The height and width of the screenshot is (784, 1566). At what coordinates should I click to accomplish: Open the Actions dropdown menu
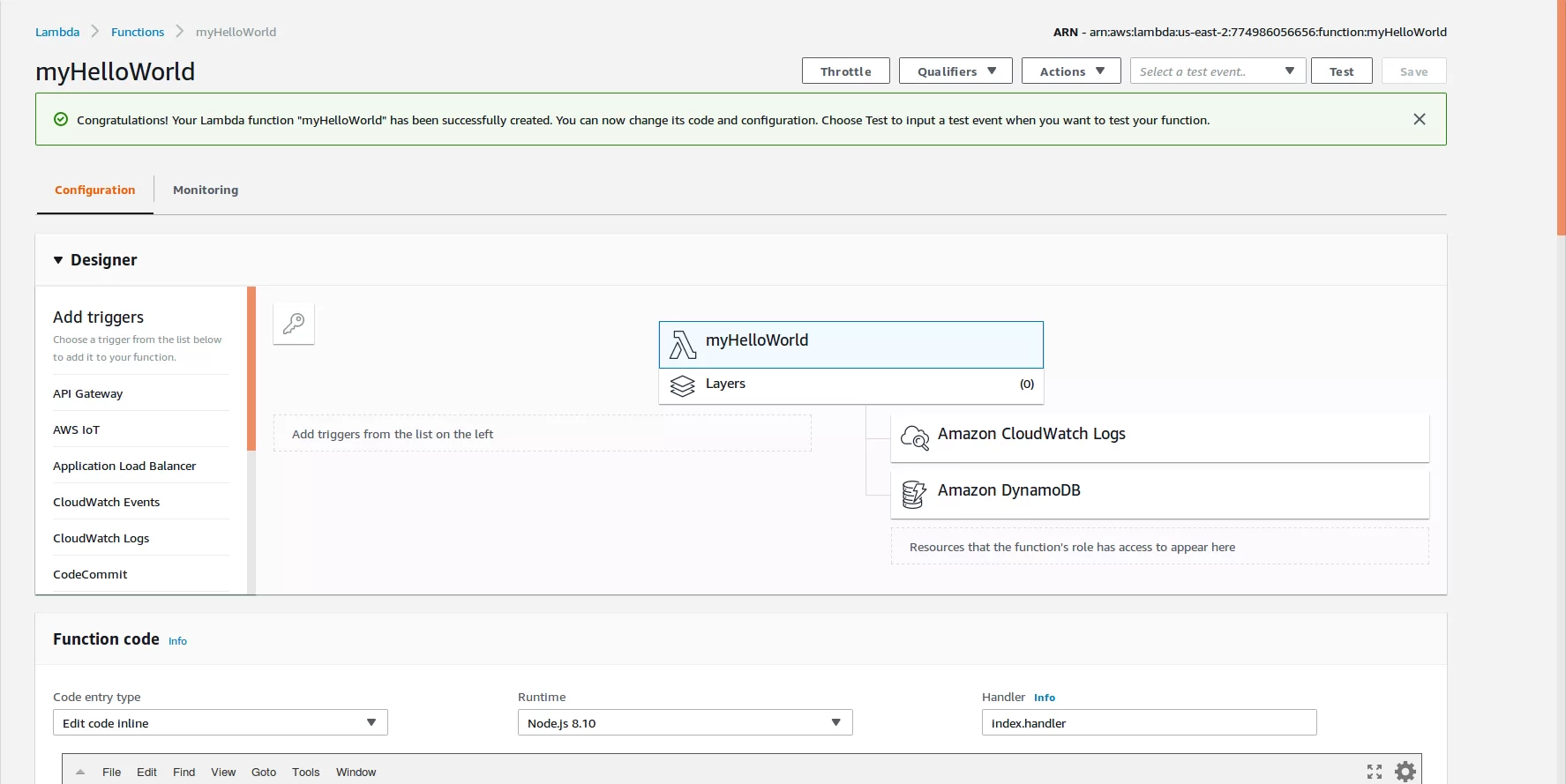tap(1070, 71)
